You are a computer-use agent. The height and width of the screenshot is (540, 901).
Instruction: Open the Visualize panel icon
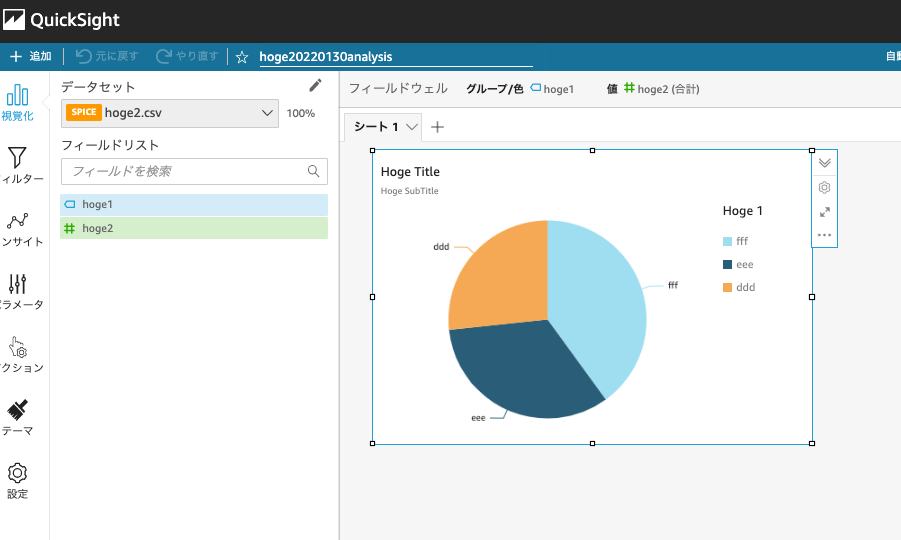pyautogui.click(x=17, y=96)
